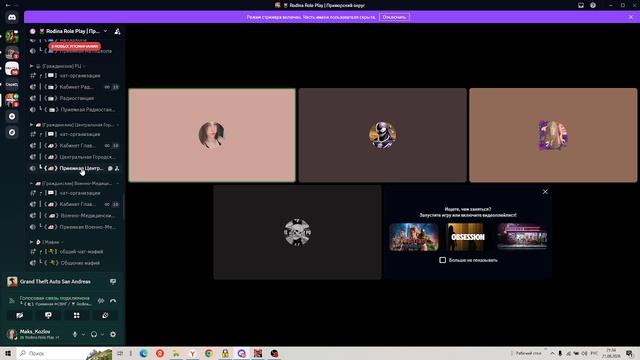Image resolution: width=640 pixels, height=360 pixels.
Task: Share screen icon beside Grand Theft Auto
Action: click(113, 282)
